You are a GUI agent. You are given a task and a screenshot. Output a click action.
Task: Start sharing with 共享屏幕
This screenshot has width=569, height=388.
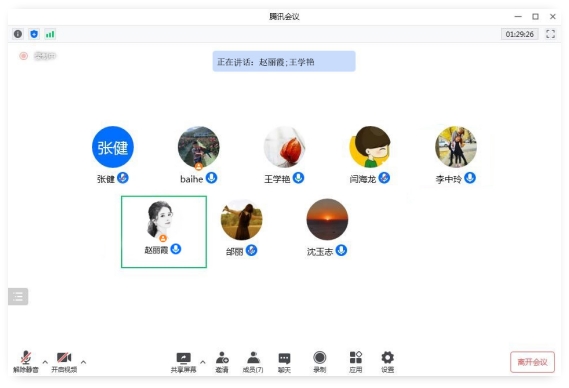pos(184,362)
